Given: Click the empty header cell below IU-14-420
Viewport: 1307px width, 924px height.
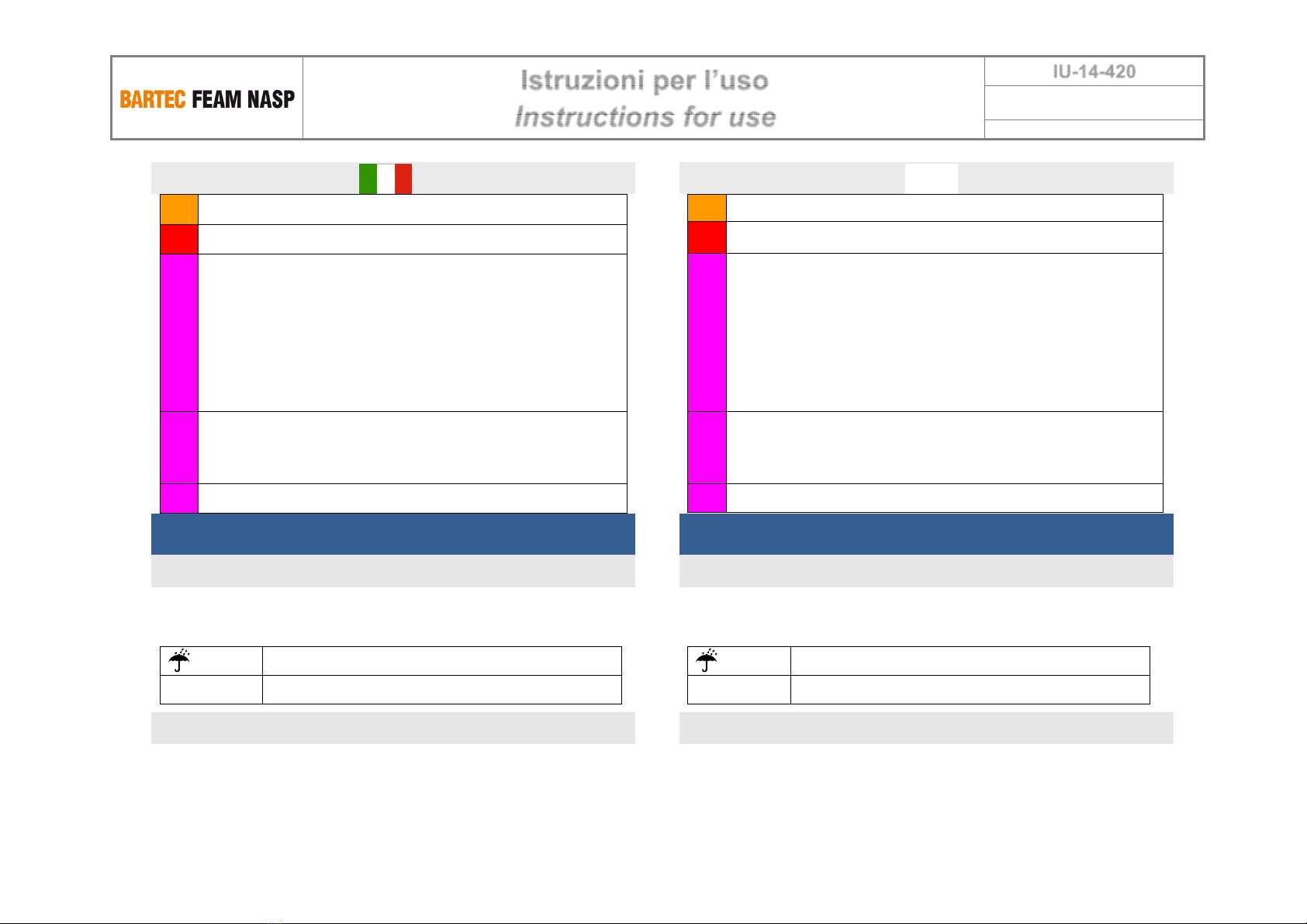Looking at the screenshot, I should pyautogui.click(x=1094, y=102).
